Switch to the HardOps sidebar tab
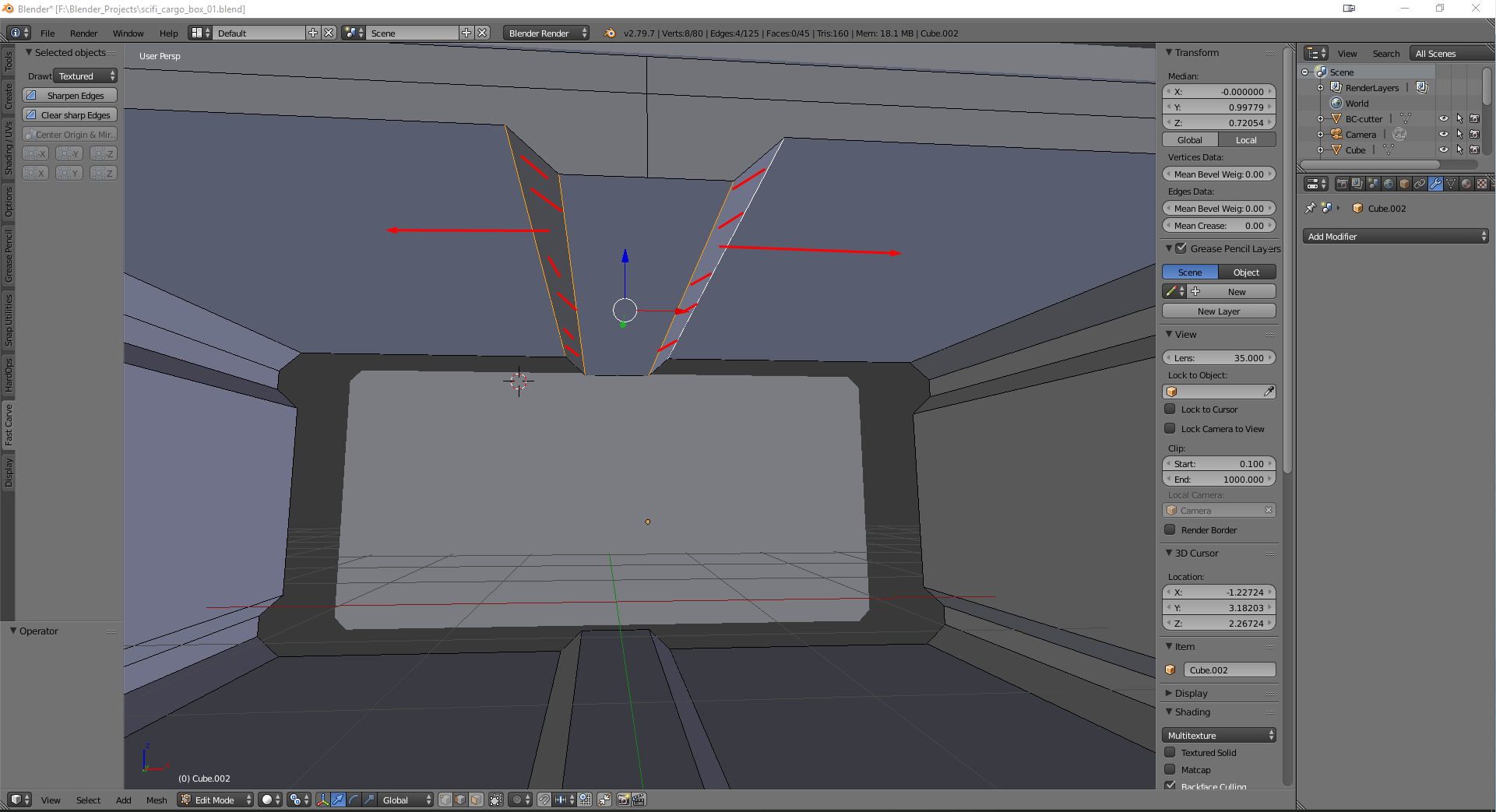1496x812 pixels. 8,374
